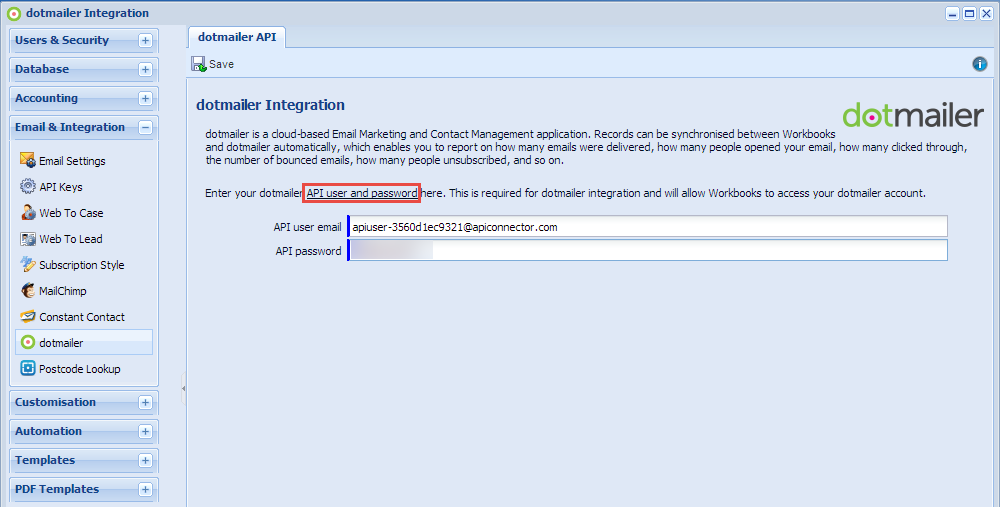Open the blue info help icon
Image resolution: width=1000 pixels, height=507 pixels.
980,64
